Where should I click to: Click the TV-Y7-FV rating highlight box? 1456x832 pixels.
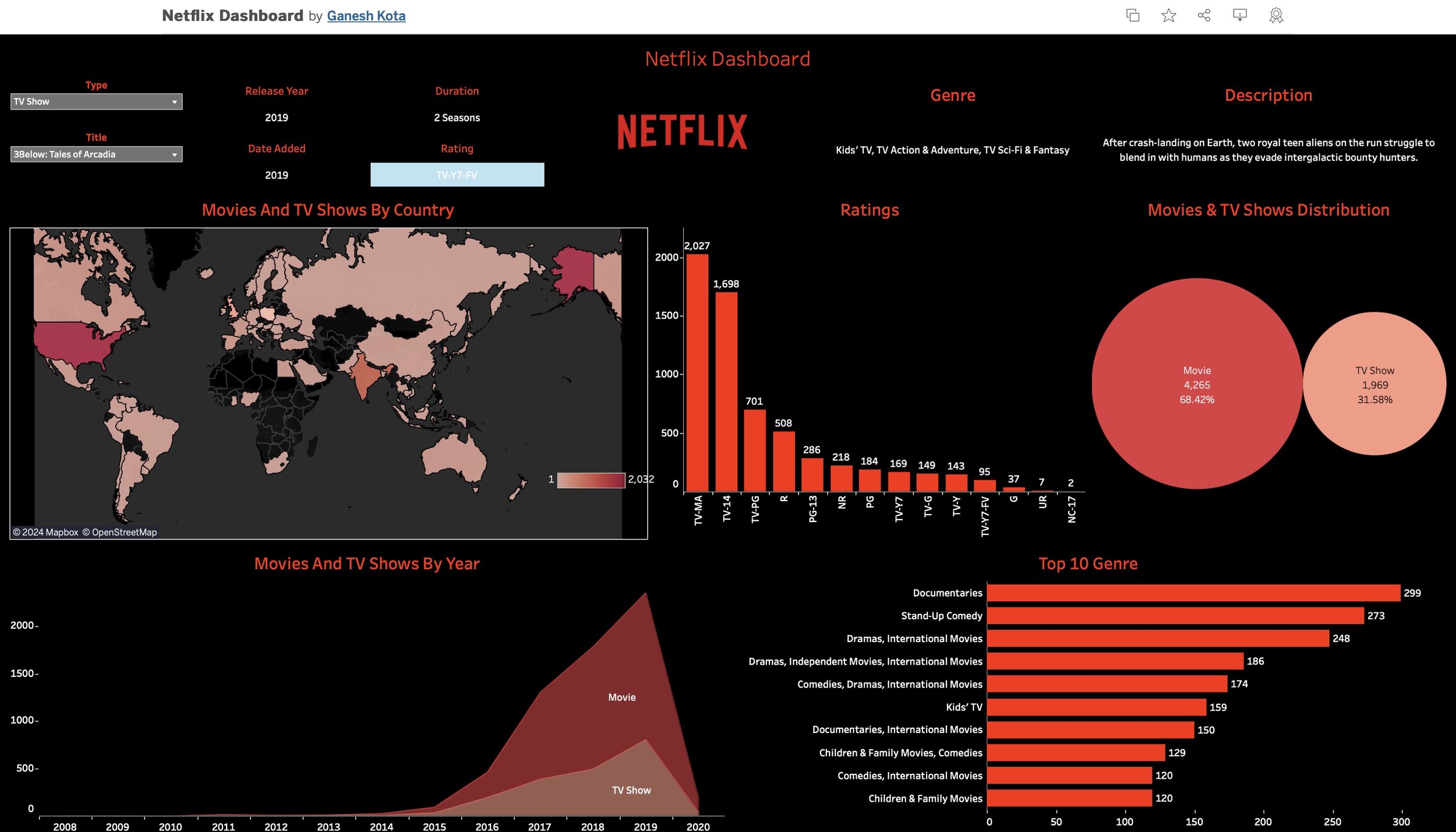457,175
